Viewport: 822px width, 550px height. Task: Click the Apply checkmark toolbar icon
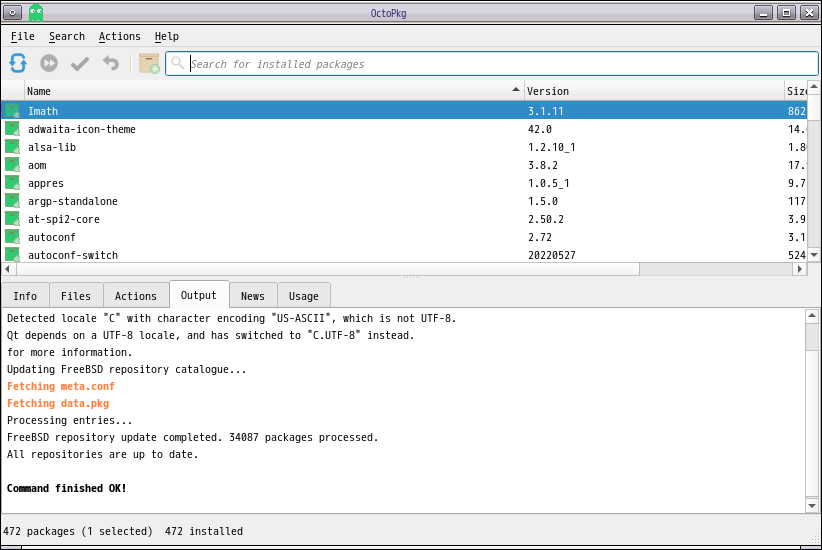point(80,63)
